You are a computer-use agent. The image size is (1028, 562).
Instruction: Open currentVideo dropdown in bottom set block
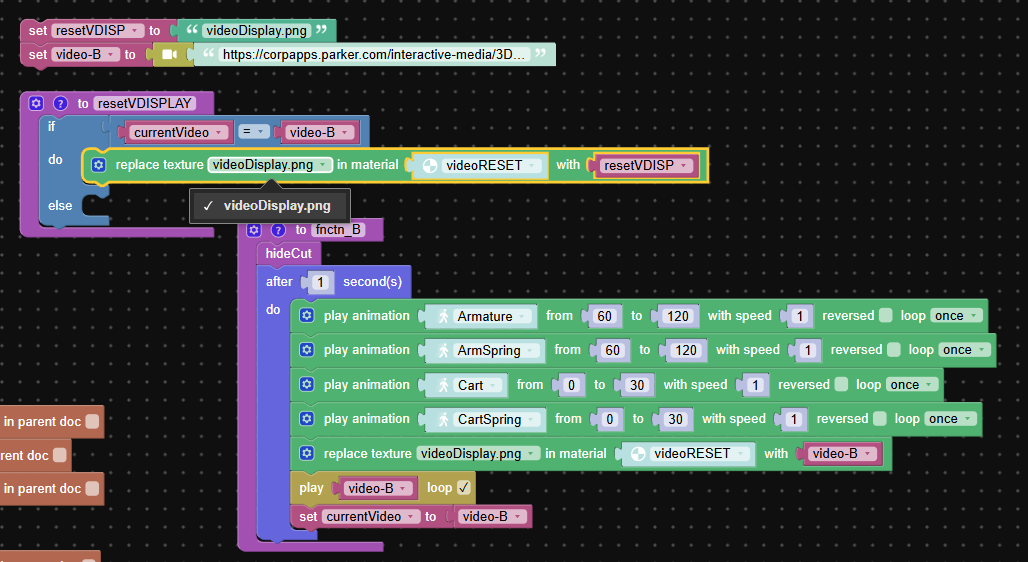[x=370, y=516]
